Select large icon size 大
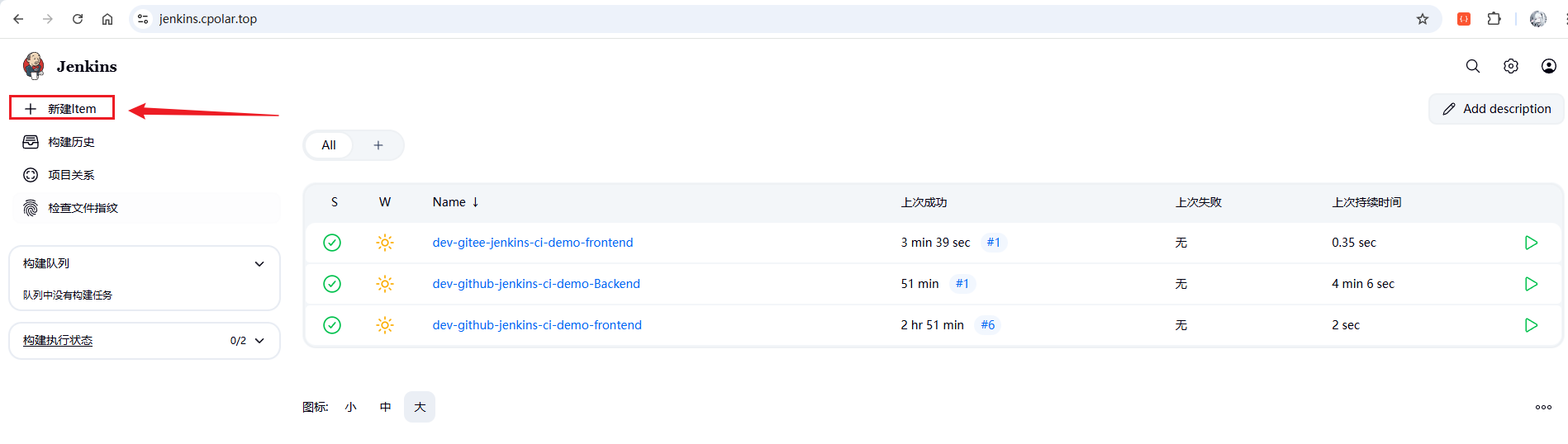The image size is (1568, 444). click(420, 407)
